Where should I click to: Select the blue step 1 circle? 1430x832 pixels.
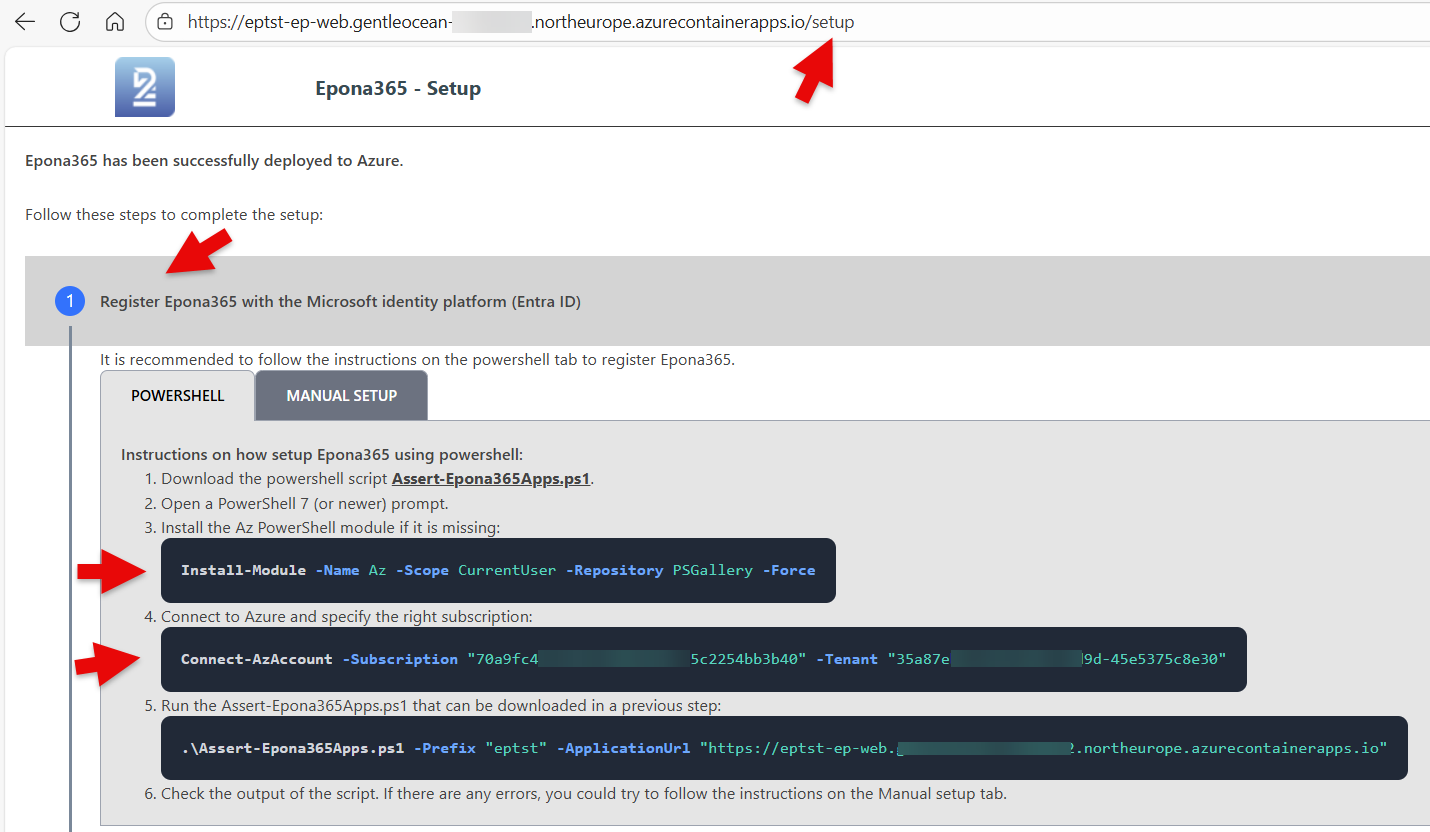(70, 301)
